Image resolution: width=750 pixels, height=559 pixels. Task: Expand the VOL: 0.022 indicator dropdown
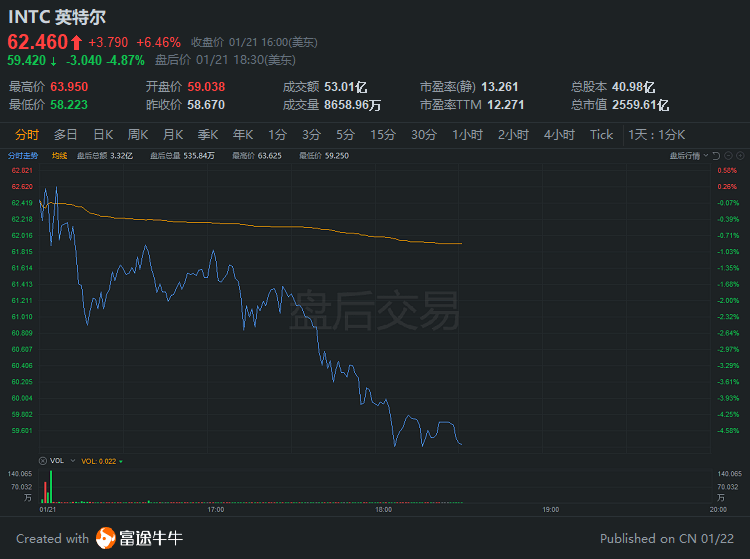[x=123, y=460]
